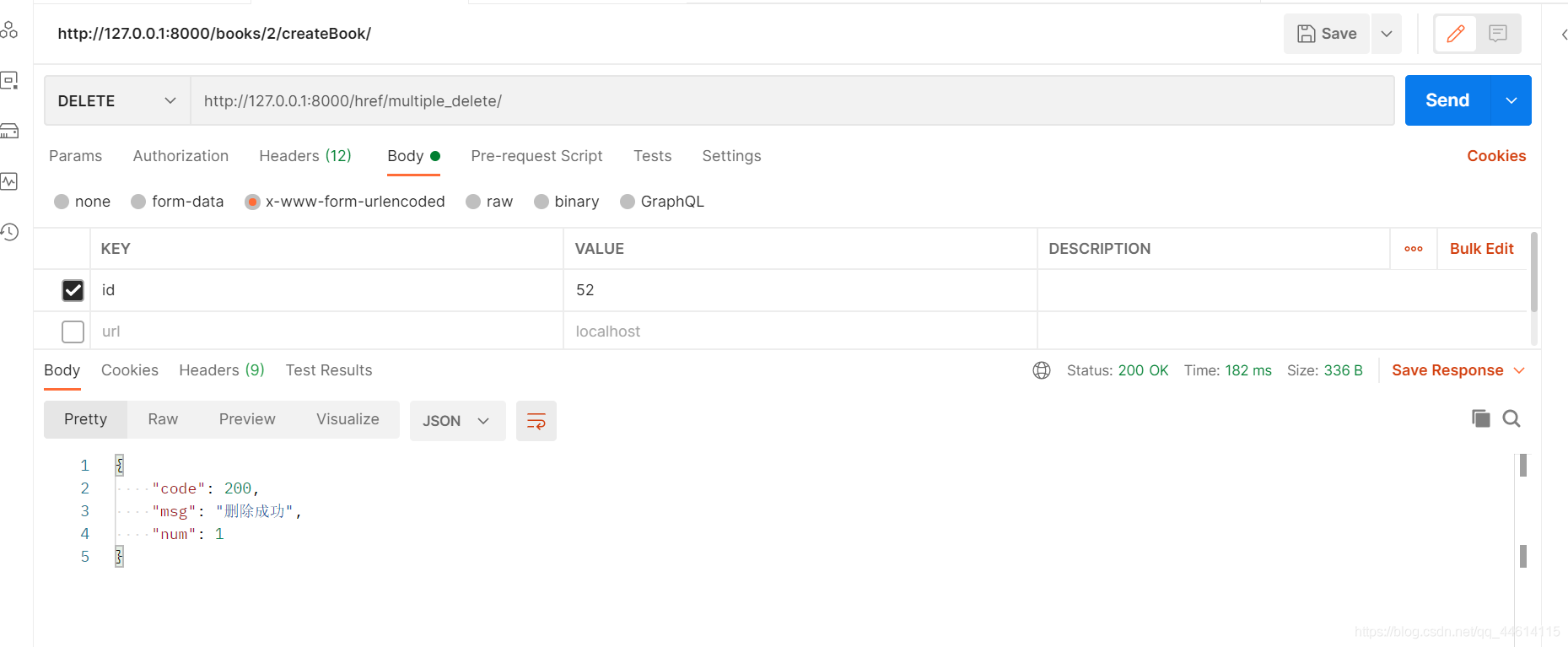Expand the Save options arrow
This screenshot has height=647, width=1568.
click(1387, 34)
